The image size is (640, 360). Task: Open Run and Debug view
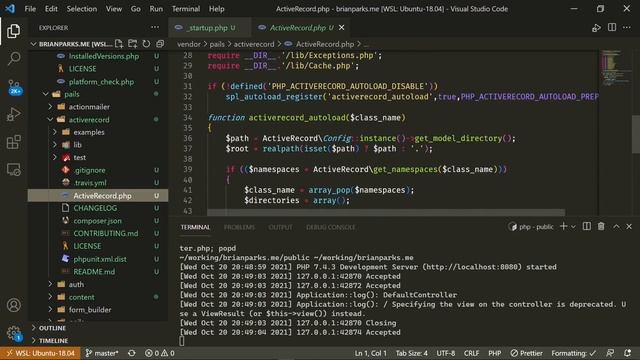click(x=13, y=115)
